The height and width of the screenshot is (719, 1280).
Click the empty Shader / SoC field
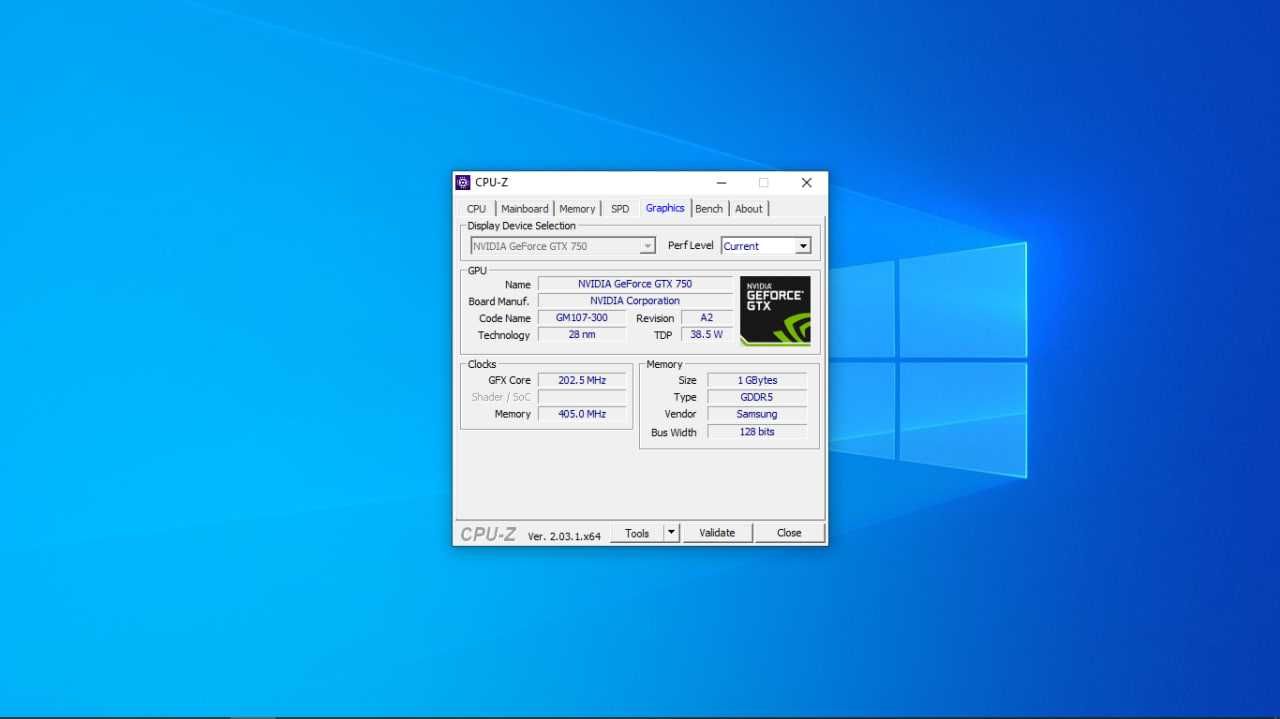(582, 397)
